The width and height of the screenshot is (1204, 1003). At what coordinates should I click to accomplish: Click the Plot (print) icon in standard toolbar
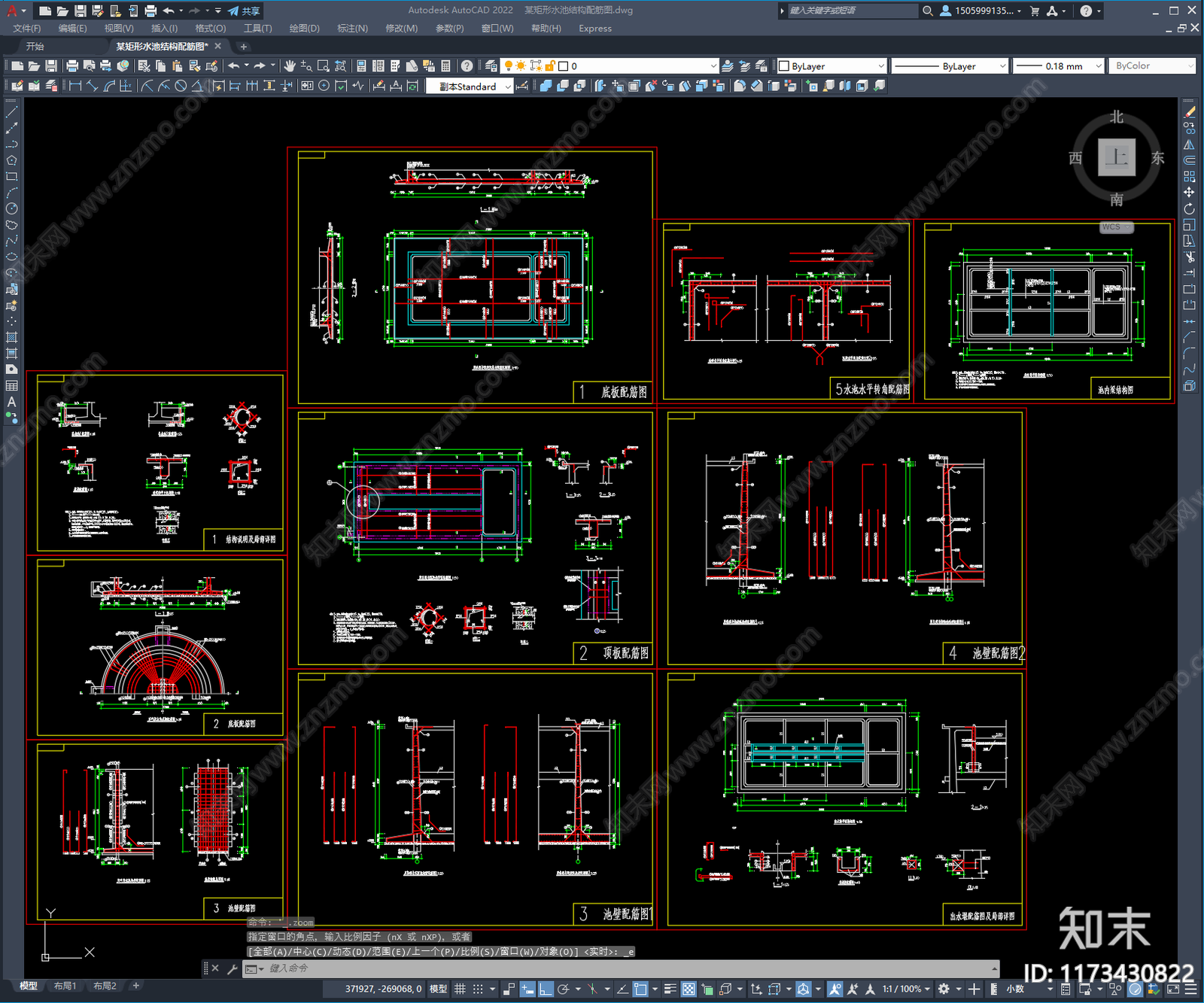coord(72,66)
